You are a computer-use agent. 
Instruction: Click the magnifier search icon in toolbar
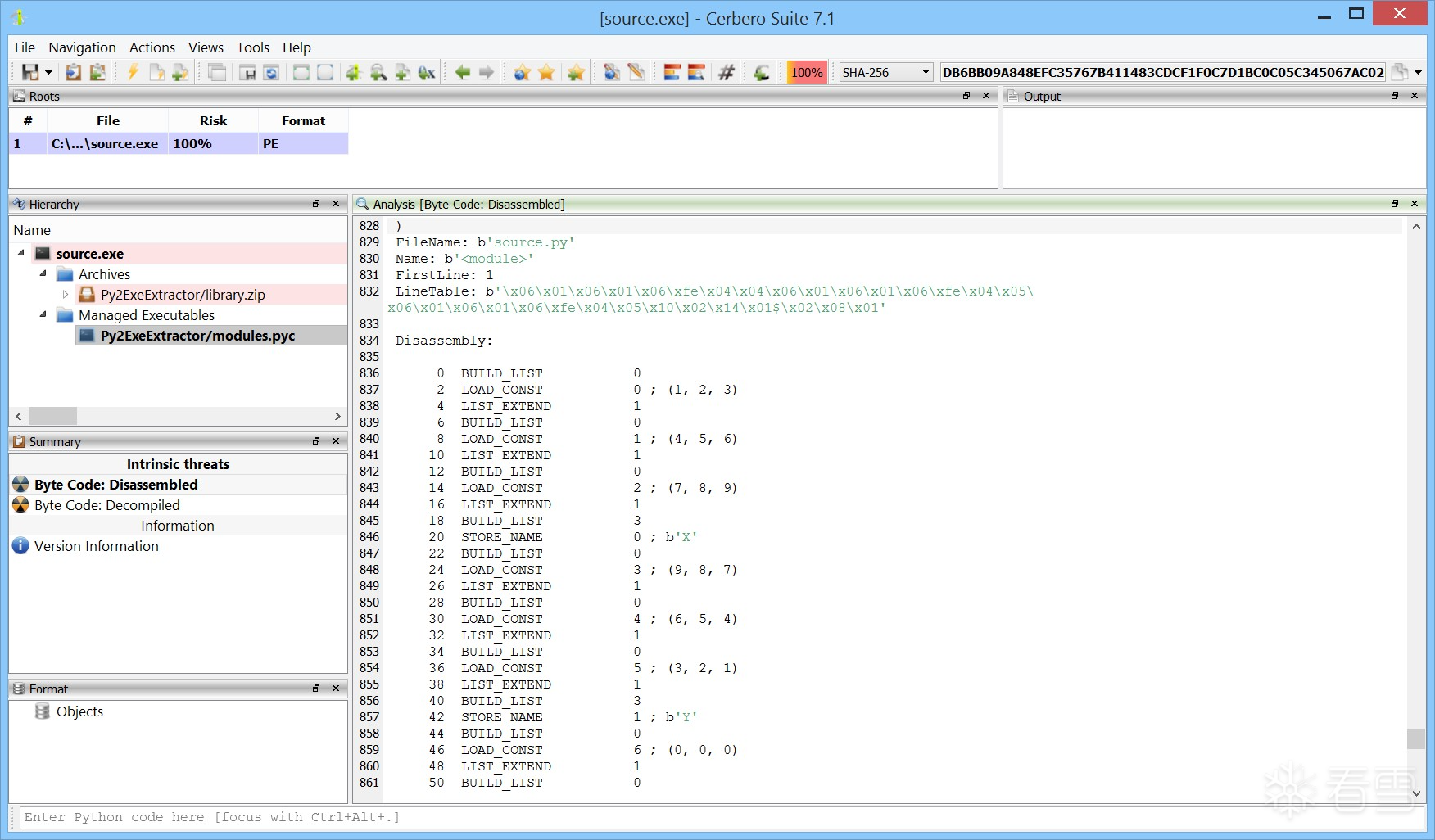378,73
